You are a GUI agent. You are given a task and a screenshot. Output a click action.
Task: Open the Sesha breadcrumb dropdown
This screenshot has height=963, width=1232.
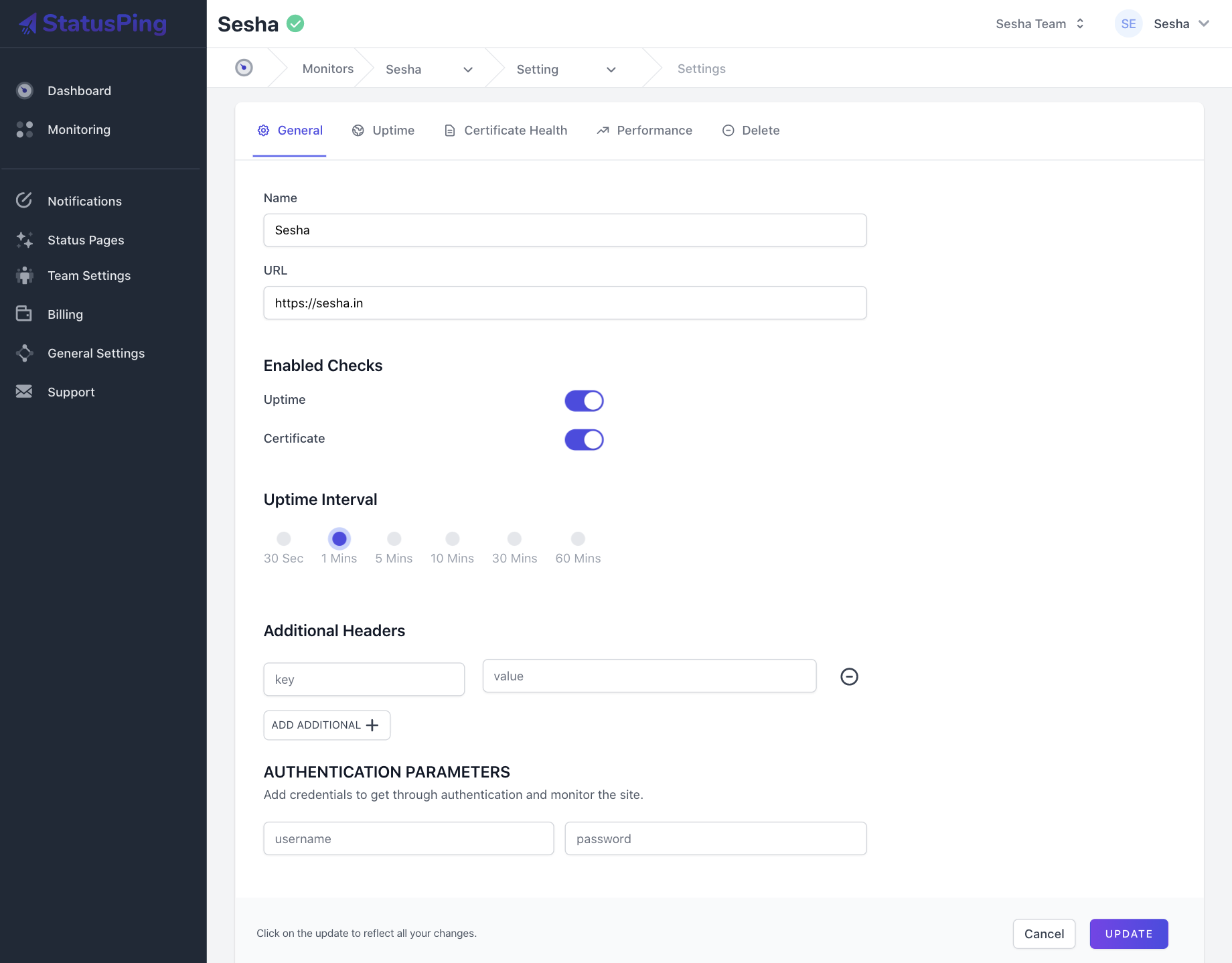pos(429,69)
